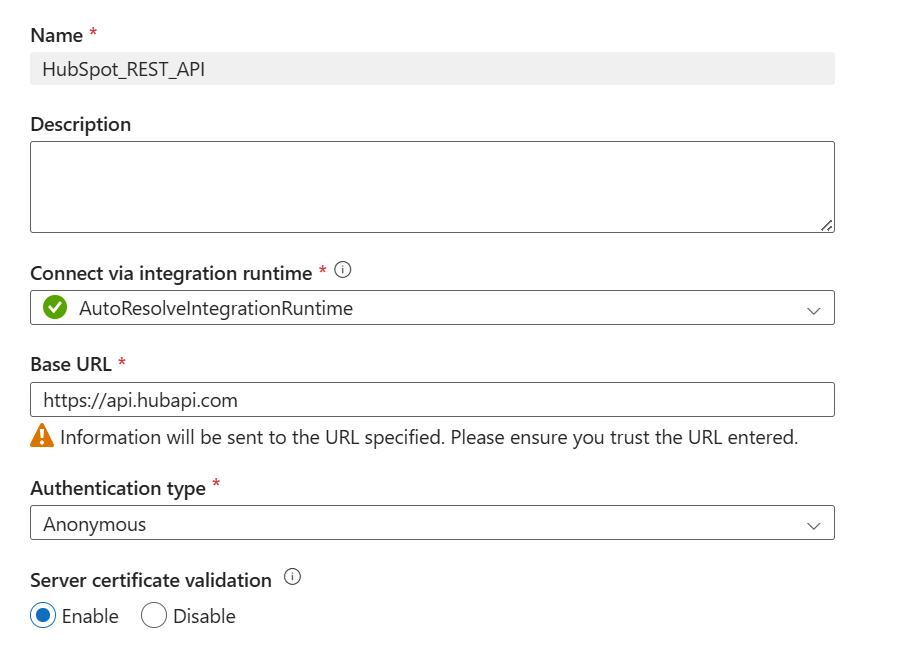Screen dimensions: 907x649
Task: Click the green checkmark status icon
Action: 55,308
